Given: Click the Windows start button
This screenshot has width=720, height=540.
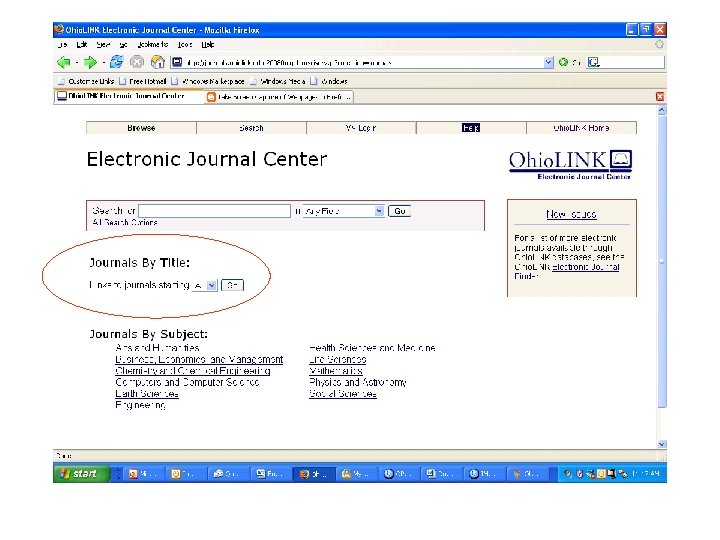Looking at the screenshot, I should [x=81, y=473].
